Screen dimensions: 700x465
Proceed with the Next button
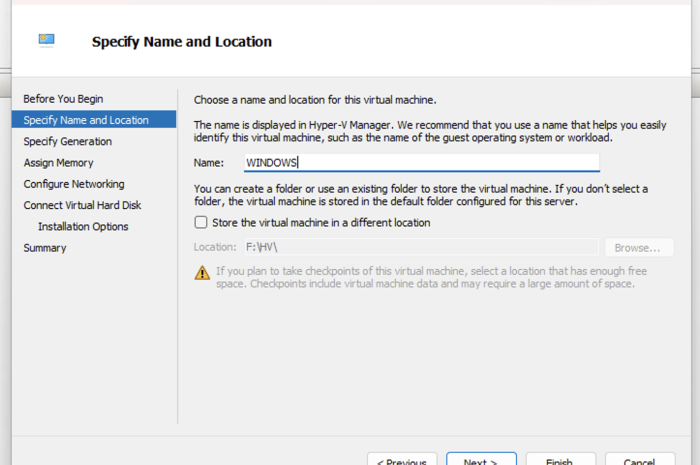481,460
